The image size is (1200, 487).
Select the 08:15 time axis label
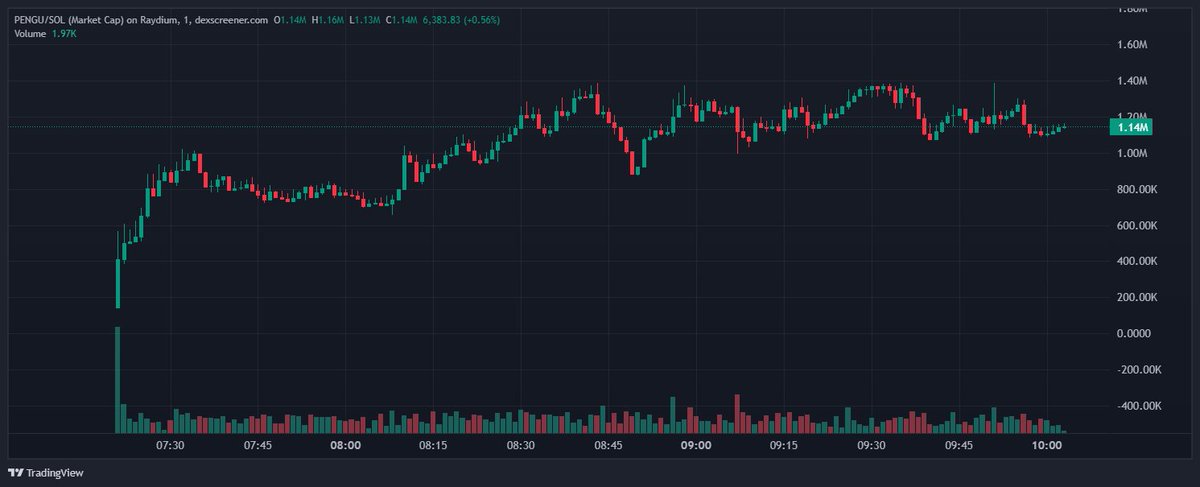(x=433, y=445)
